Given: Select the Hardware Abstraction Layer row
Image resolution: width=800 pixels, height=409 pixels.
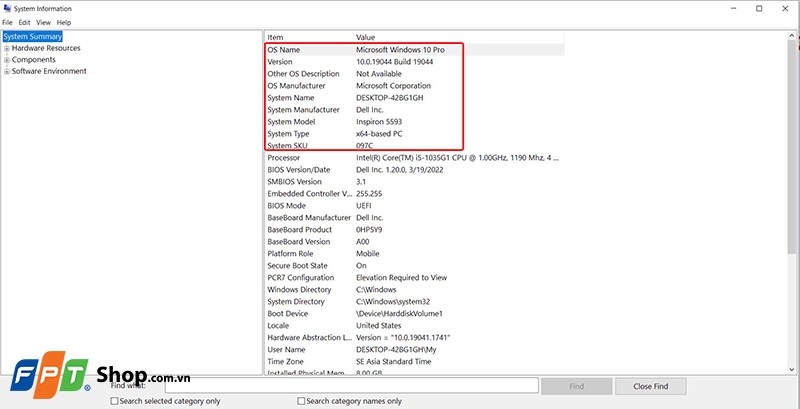Looking at the screenshot, I should tap(414, 337).
